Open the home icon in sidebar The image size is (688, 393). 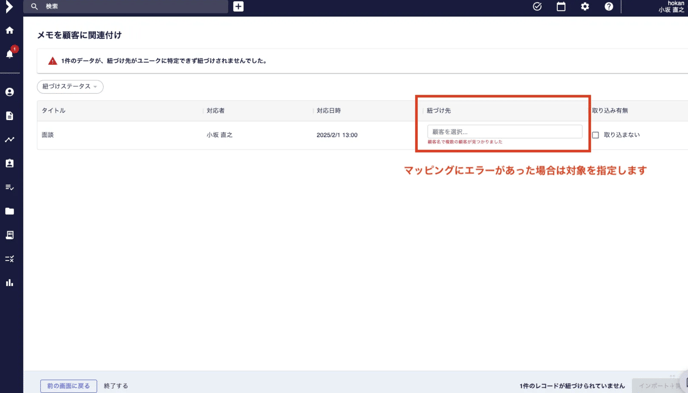(x=10, y=30)
